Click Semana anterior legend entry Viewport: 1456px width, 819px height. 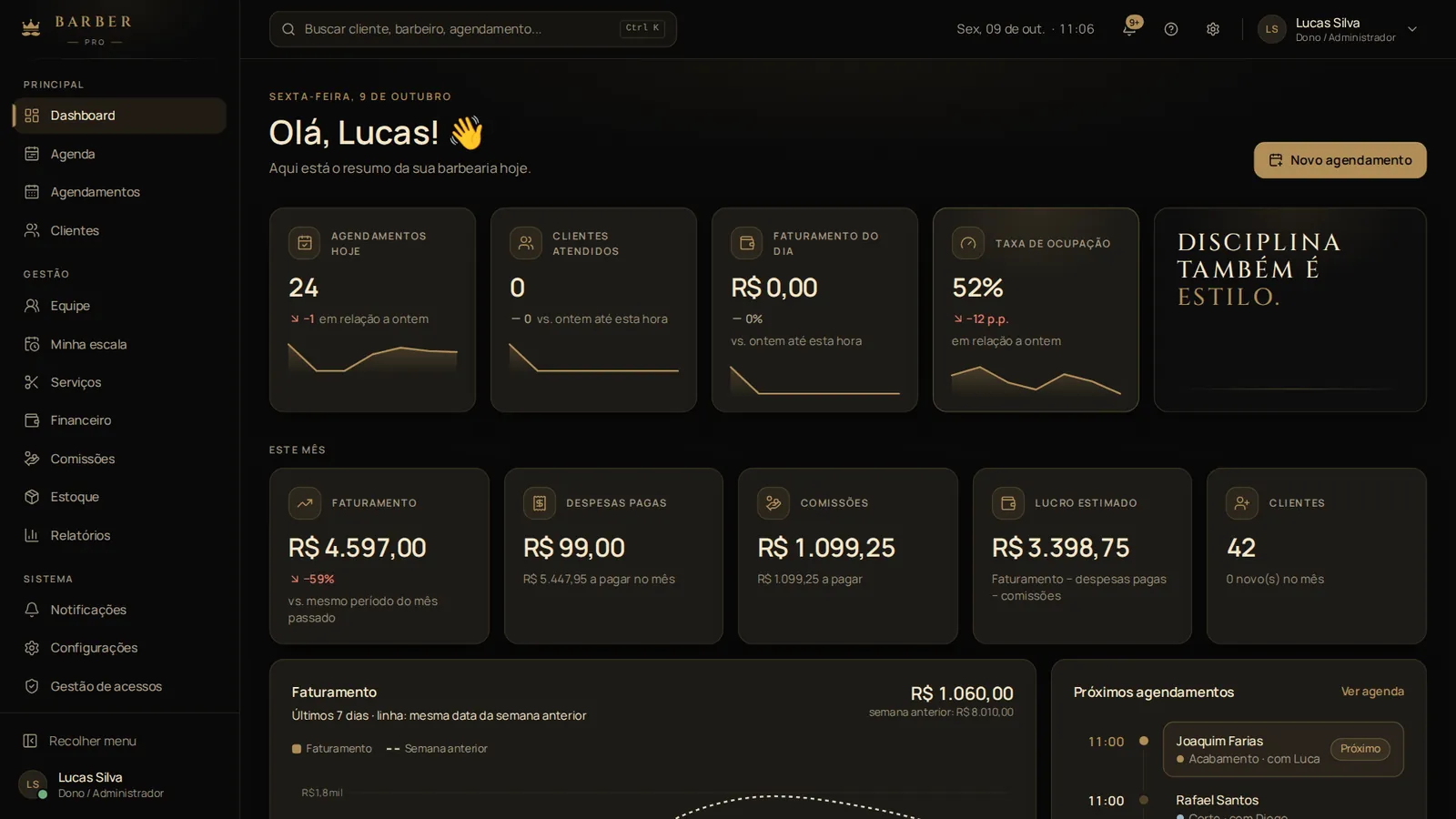pos(437,749)
